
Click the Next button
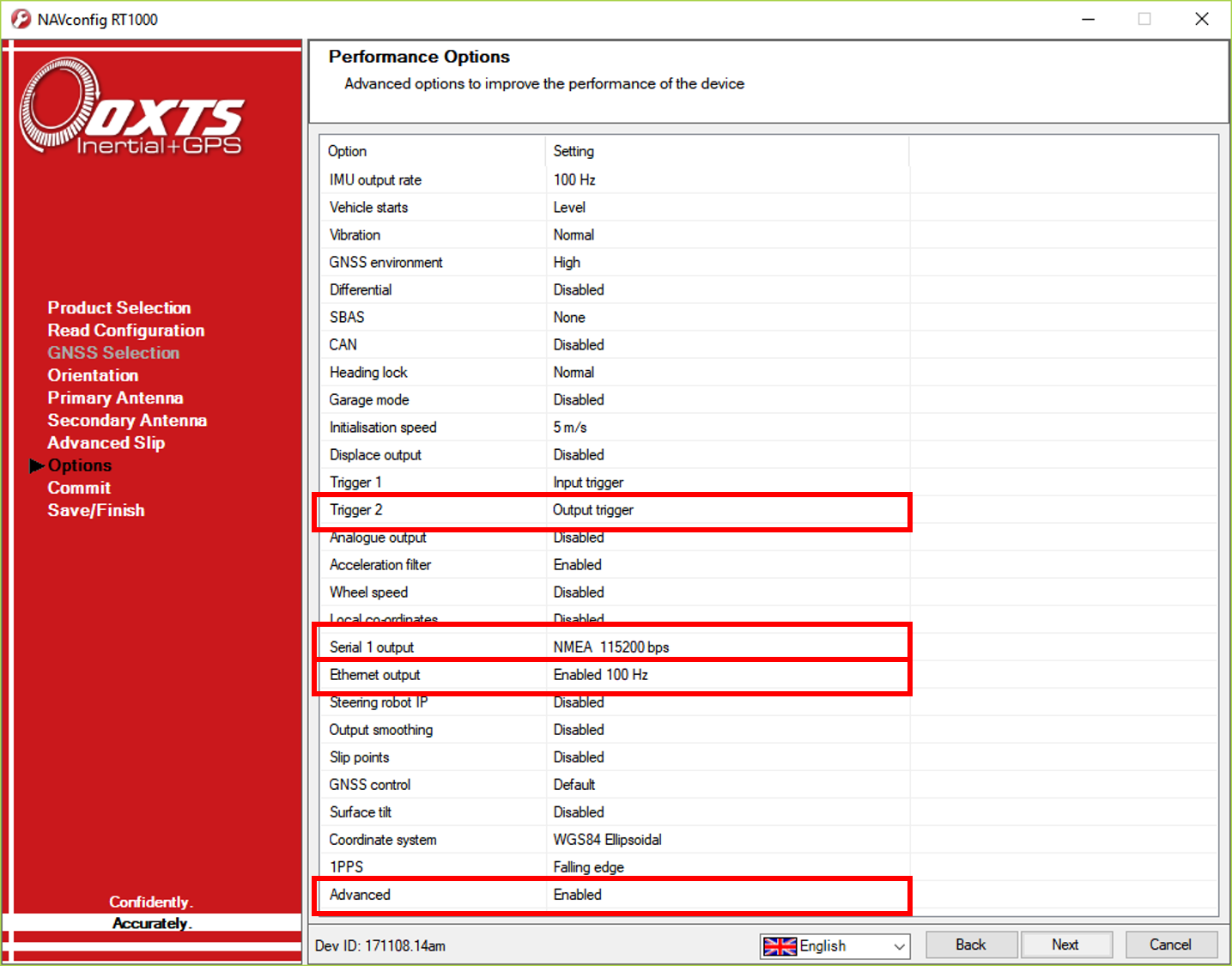tap(1066, 944)
